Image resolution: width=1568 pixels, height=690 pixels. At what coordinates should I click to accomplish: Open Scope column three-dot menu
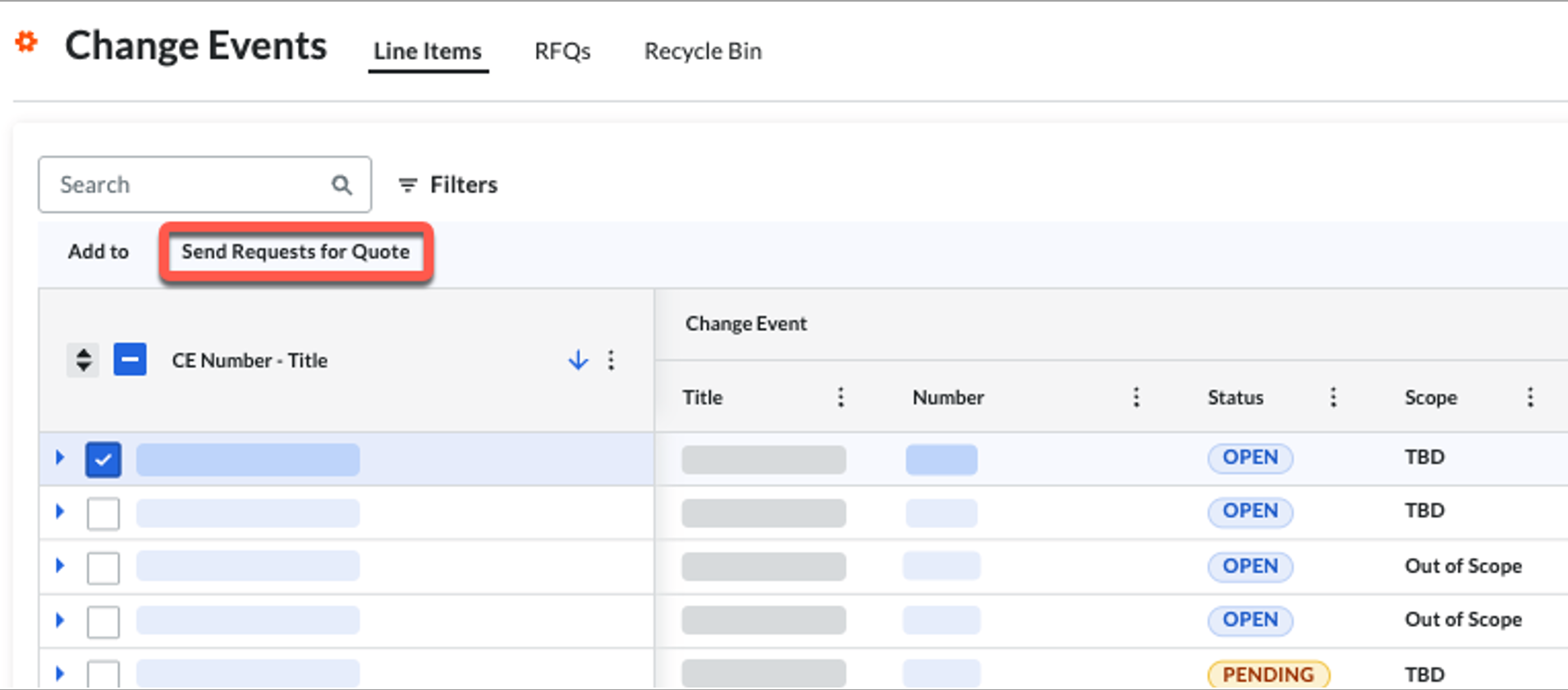(1530, 398)
